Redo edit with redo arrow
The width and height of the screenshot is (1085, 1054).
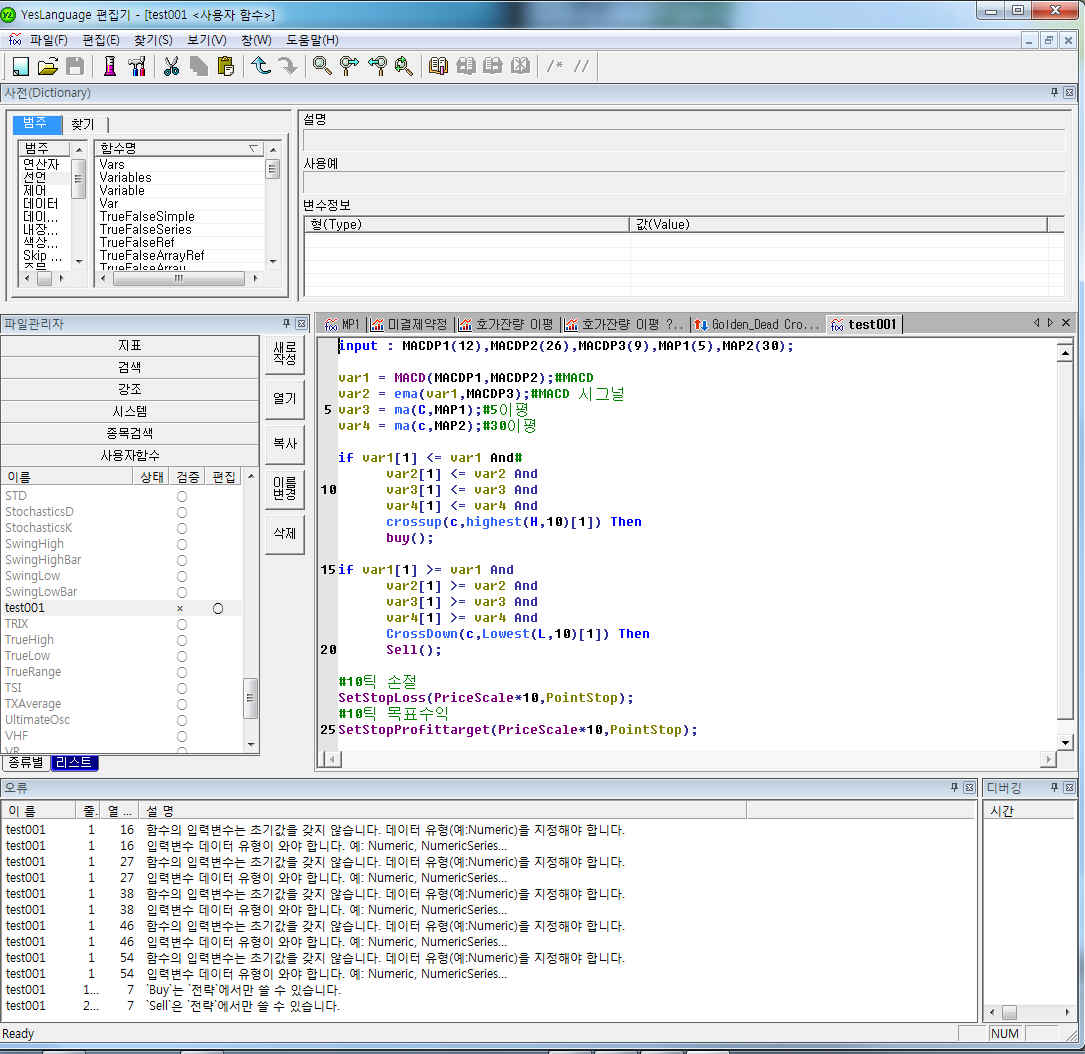[288, 66]
